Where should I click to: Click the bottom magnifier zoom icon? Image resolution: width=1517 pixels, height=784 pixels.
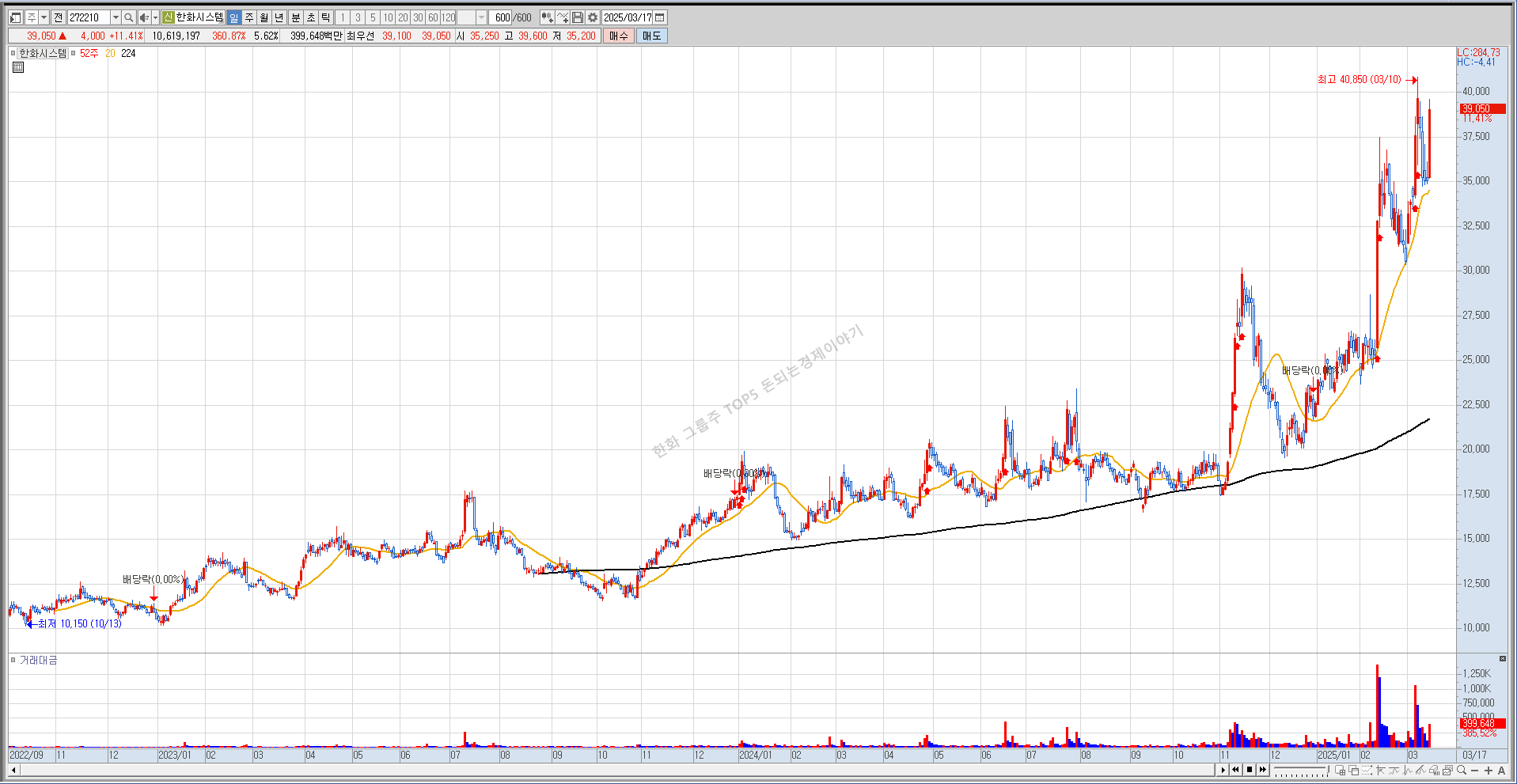(x=1462, y=770)
